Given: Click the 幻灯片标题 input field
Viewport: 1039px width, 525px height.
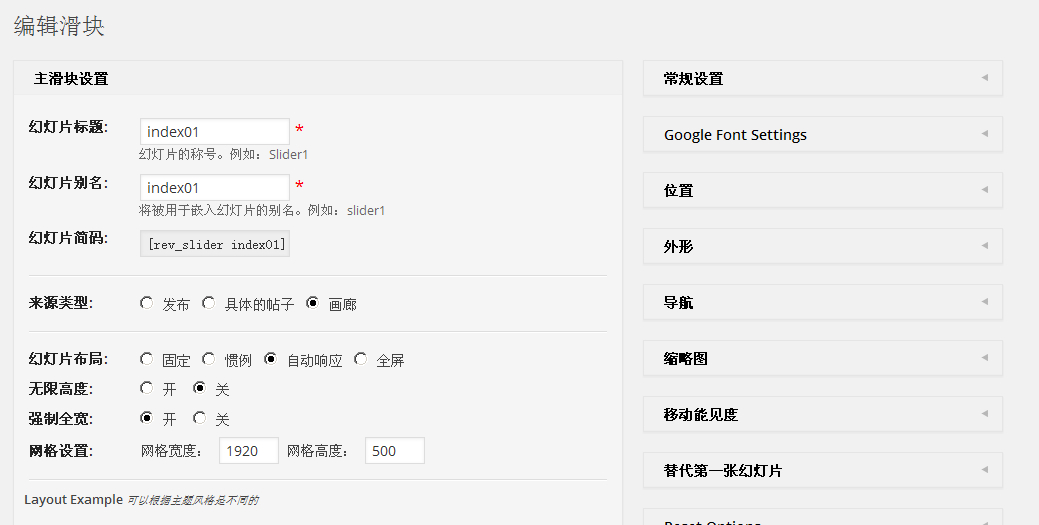Looking at the screenshot, I should (214, 131).
